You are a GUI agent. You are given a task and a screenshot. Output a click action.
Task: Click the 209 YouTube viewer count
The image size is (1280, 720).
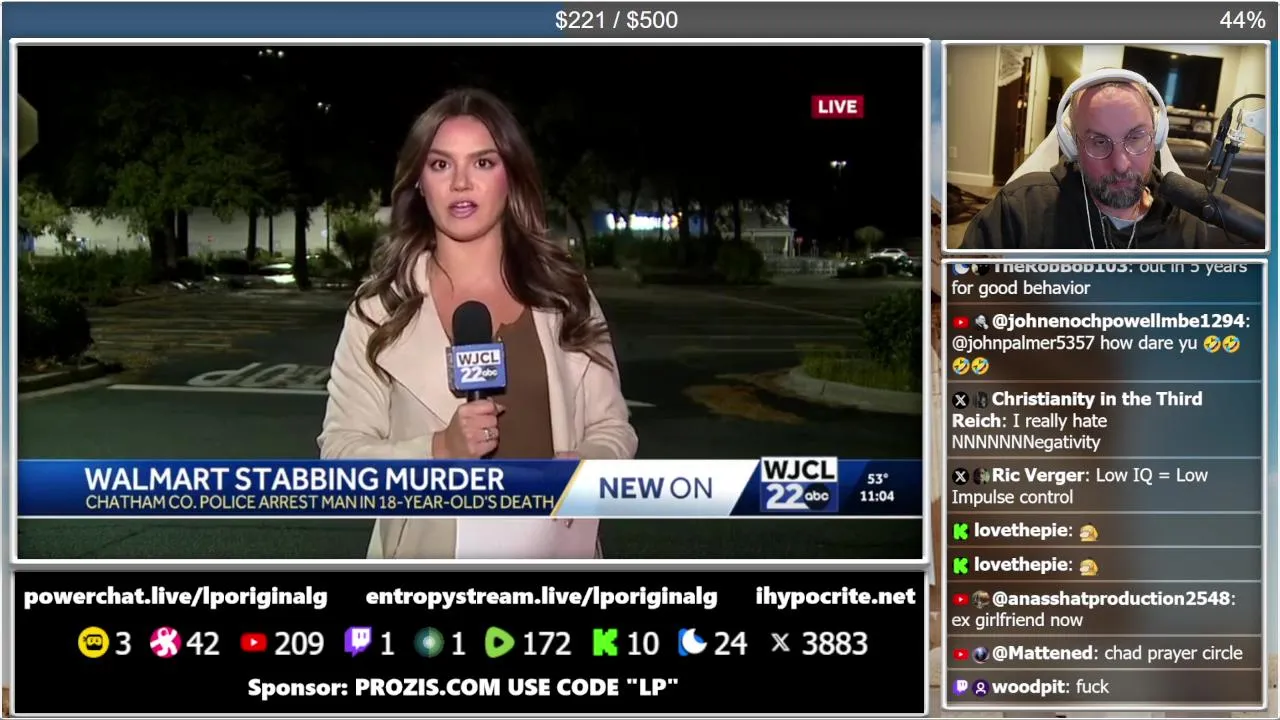[x=299, y=644]
